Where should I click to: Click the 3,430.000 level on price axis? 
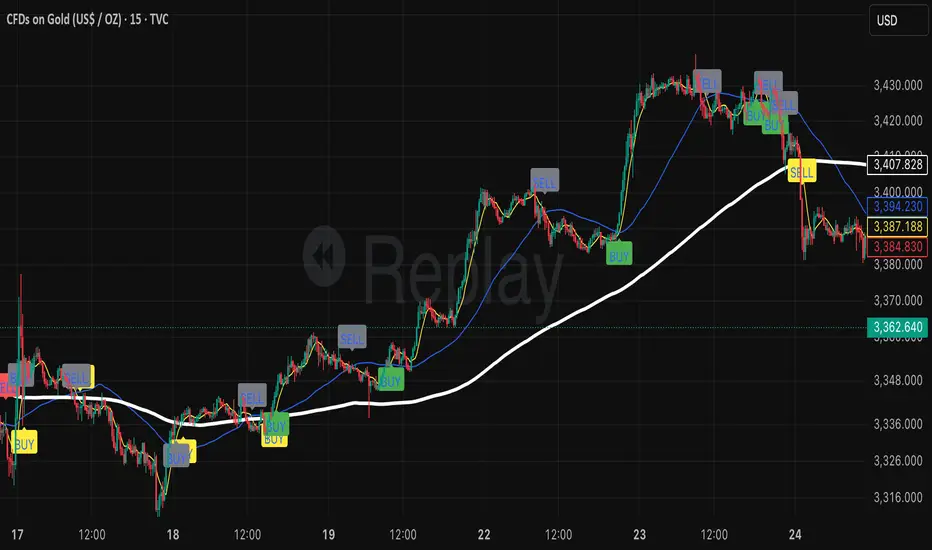pos(898,85)
